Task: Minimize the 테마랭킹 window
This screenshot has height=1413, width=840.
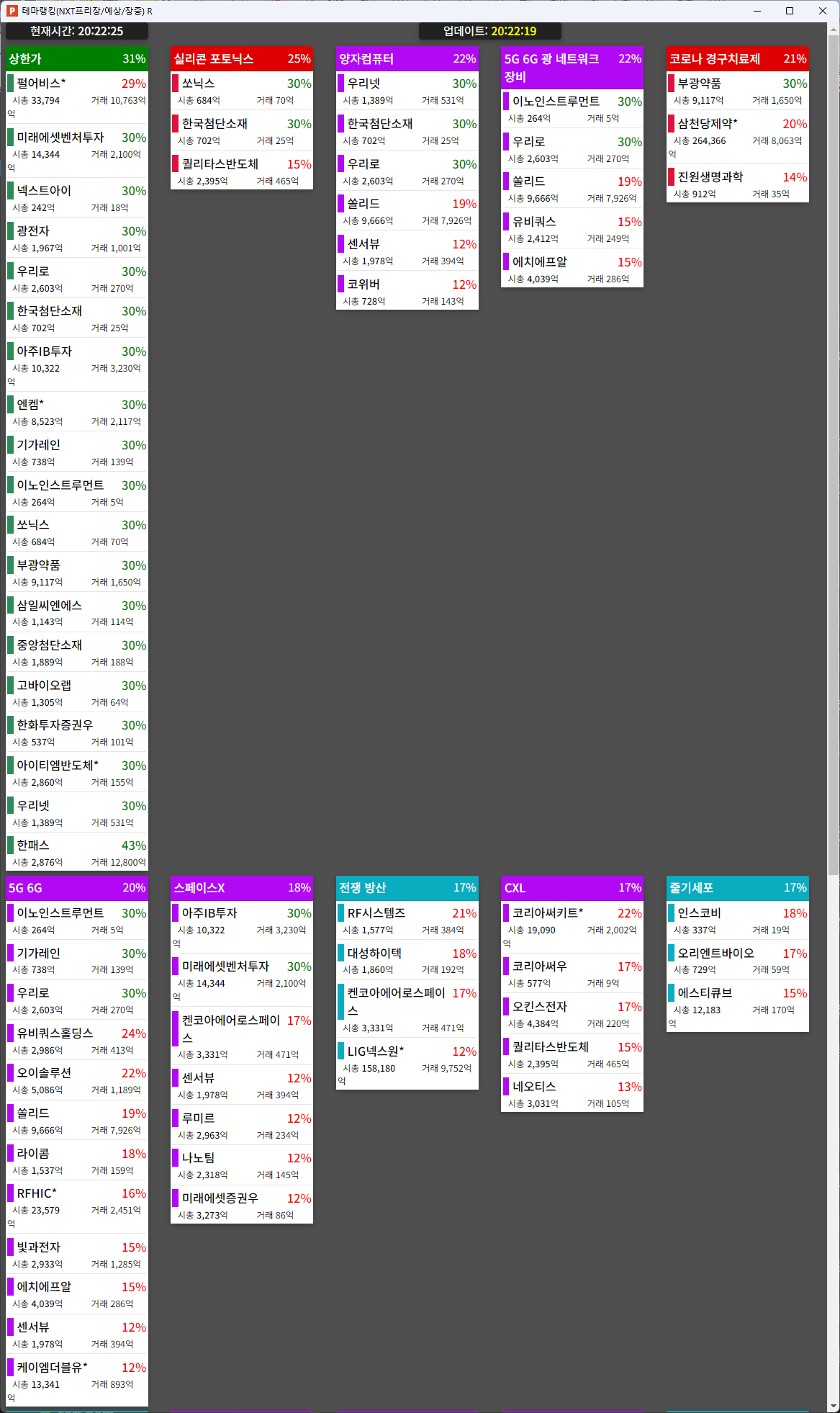Action: point(757,11)
